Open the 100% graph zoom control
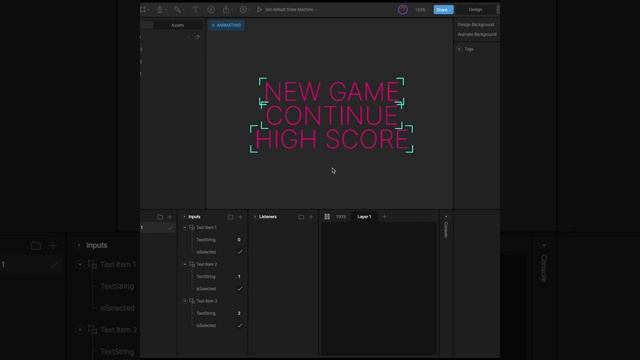640x360 pixels. (340, 217)
